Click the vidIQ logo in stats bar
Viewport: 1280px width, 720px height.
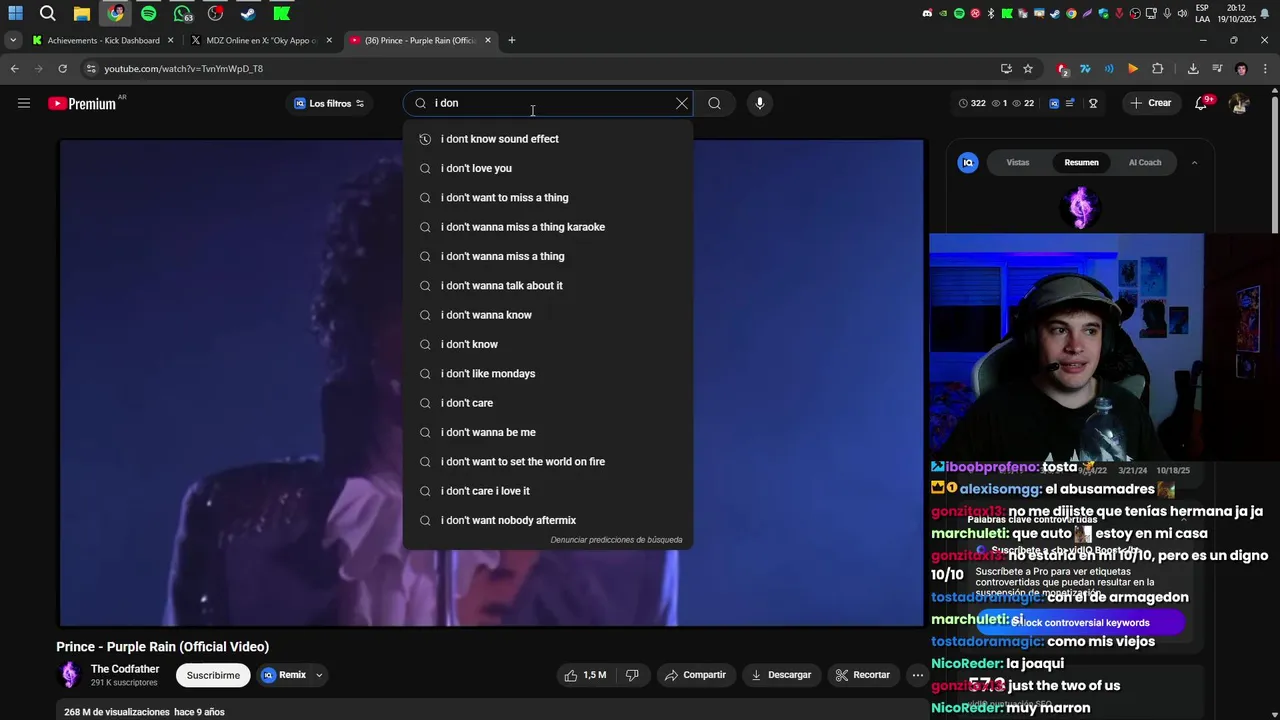coord(1054,103)
